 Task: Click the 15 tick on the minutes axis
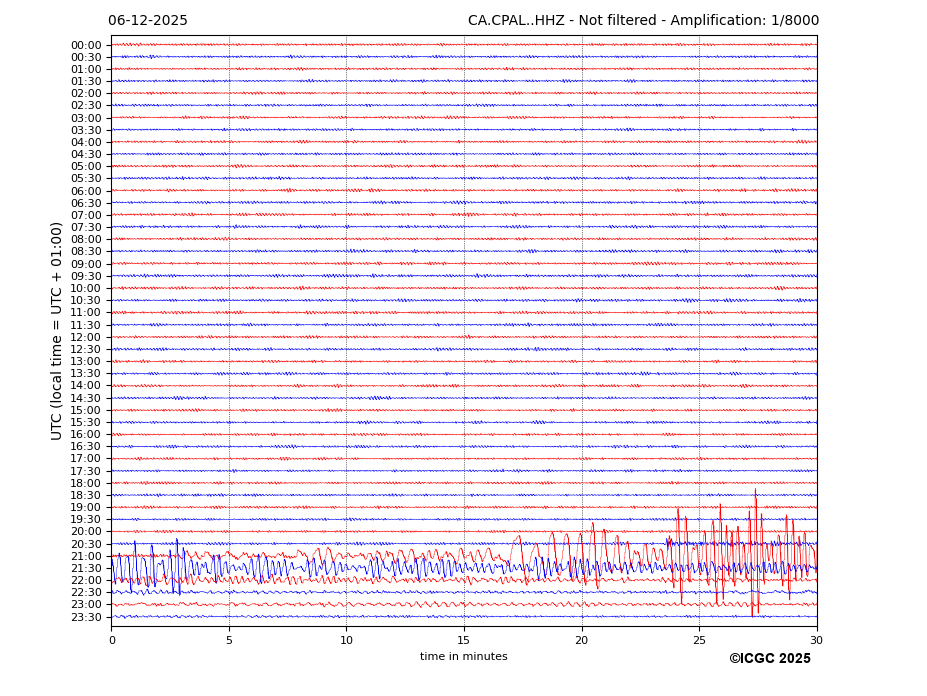[464, 640]
